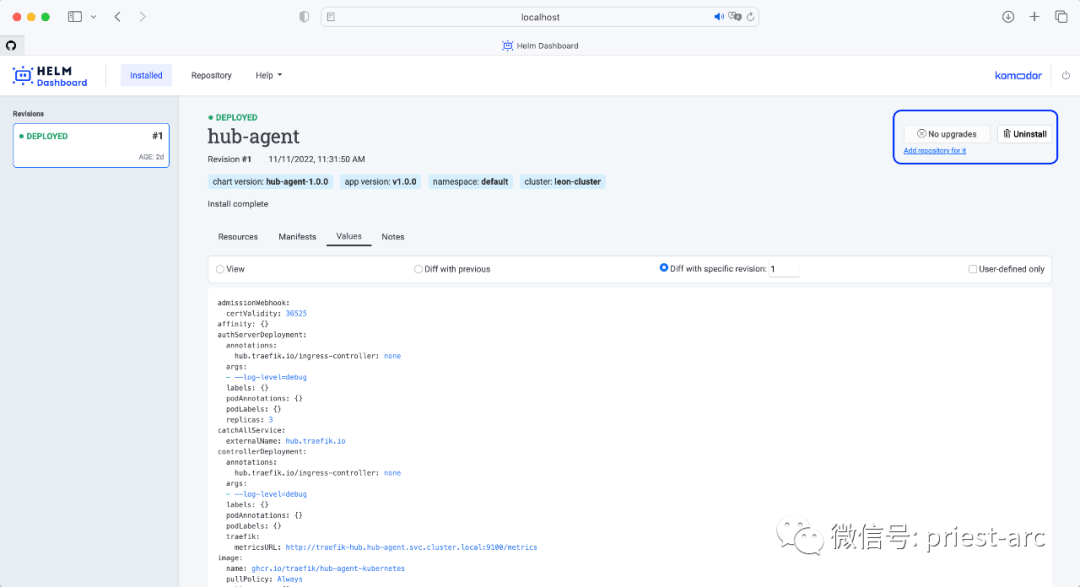
Task: Click the replicas value 3
Action: [271, 420]
